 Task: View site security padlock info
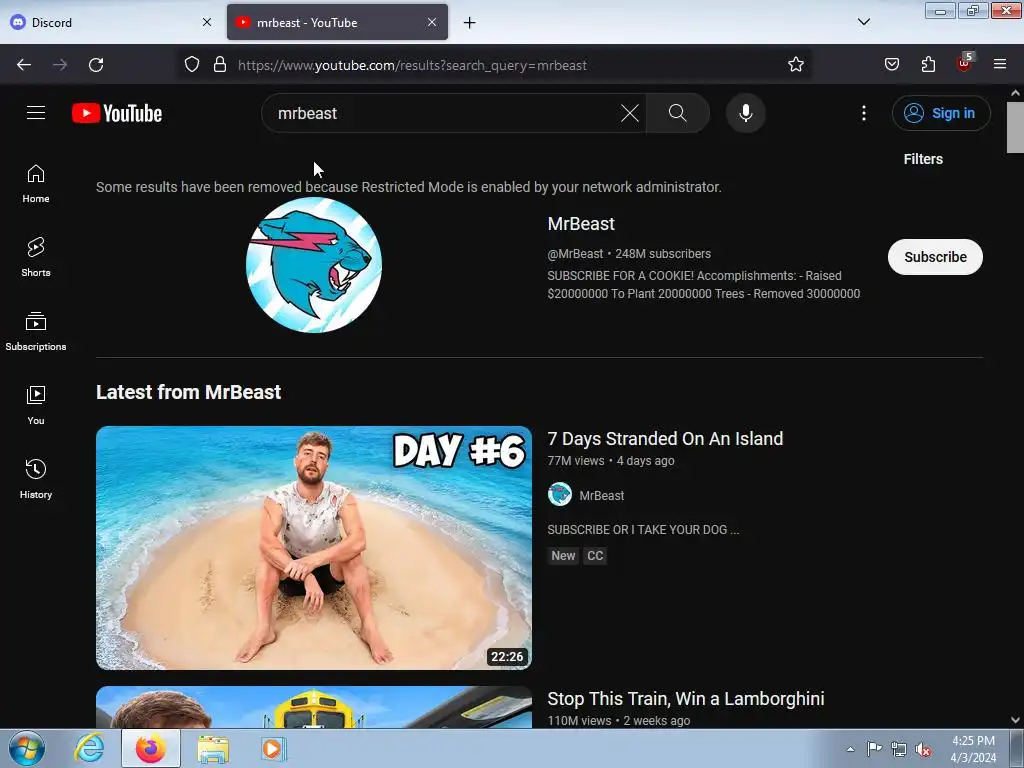coord(220,65)
